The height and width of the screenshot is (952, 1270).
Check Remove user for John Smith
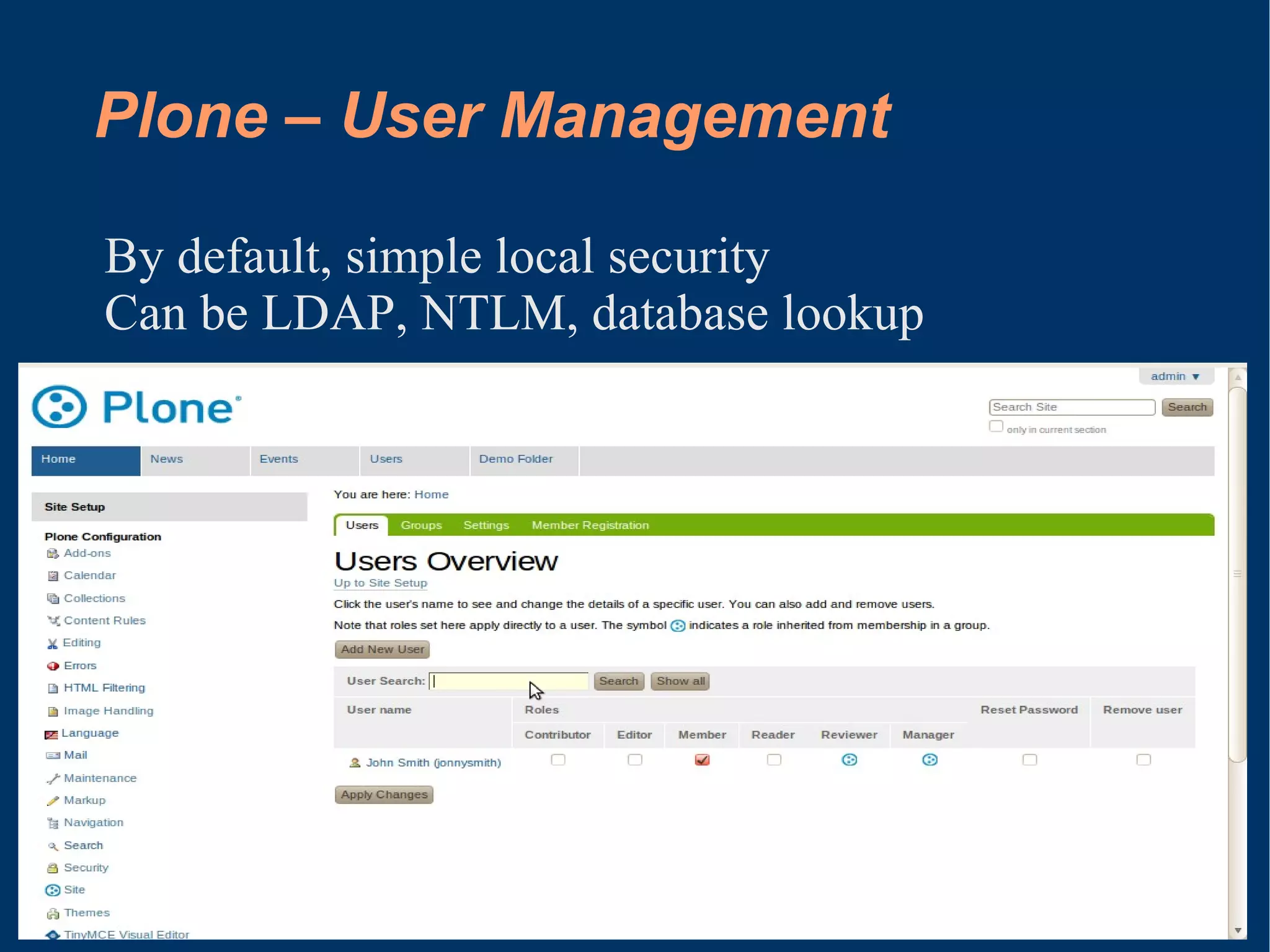(x=1143, y=760)
